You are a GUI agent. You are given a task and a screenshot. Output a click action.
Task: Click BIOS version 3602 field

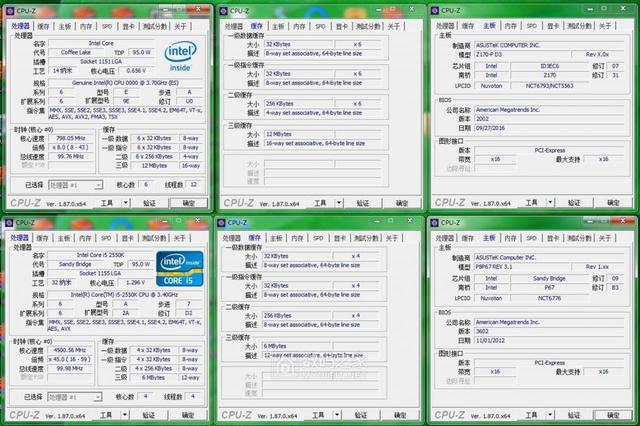(549, 331)
